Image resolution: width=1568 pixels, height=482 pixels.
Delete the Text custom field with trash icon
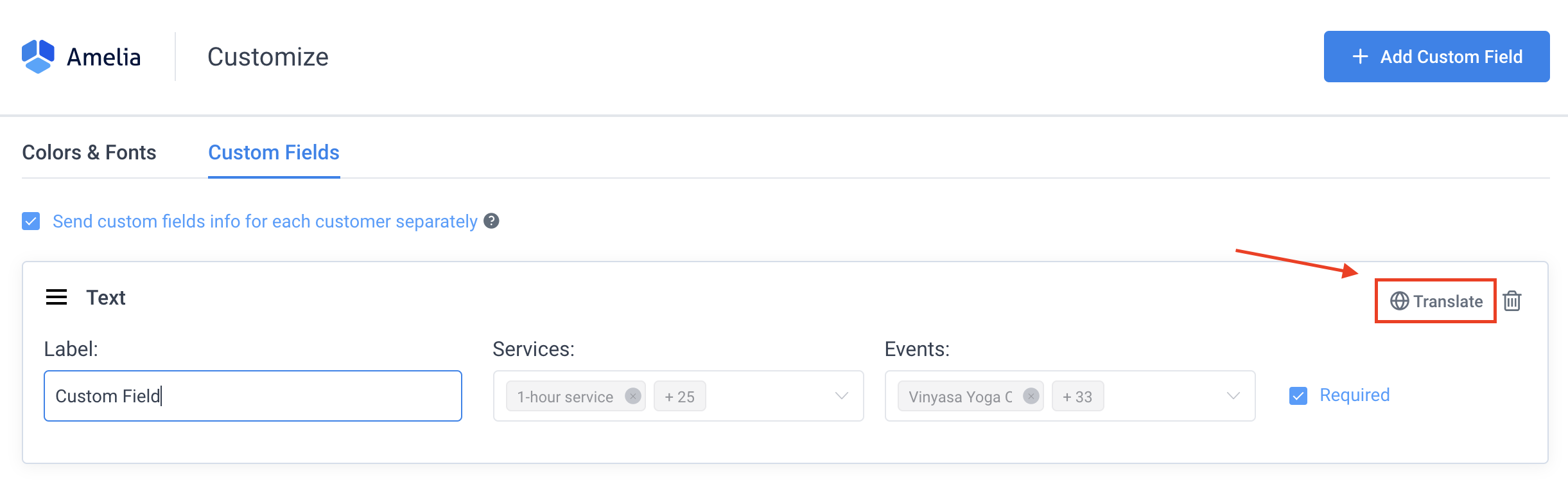point(1512,301)
